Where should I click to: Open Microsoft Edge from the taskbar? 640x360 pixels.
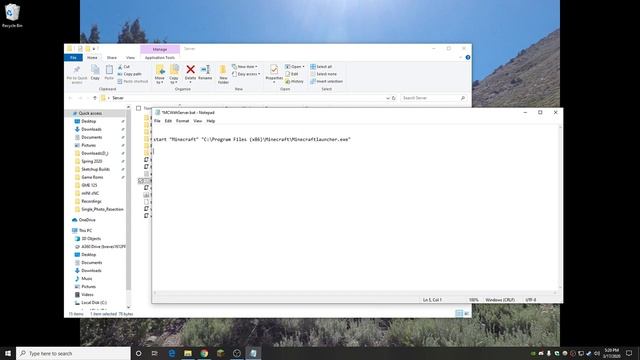172,353
